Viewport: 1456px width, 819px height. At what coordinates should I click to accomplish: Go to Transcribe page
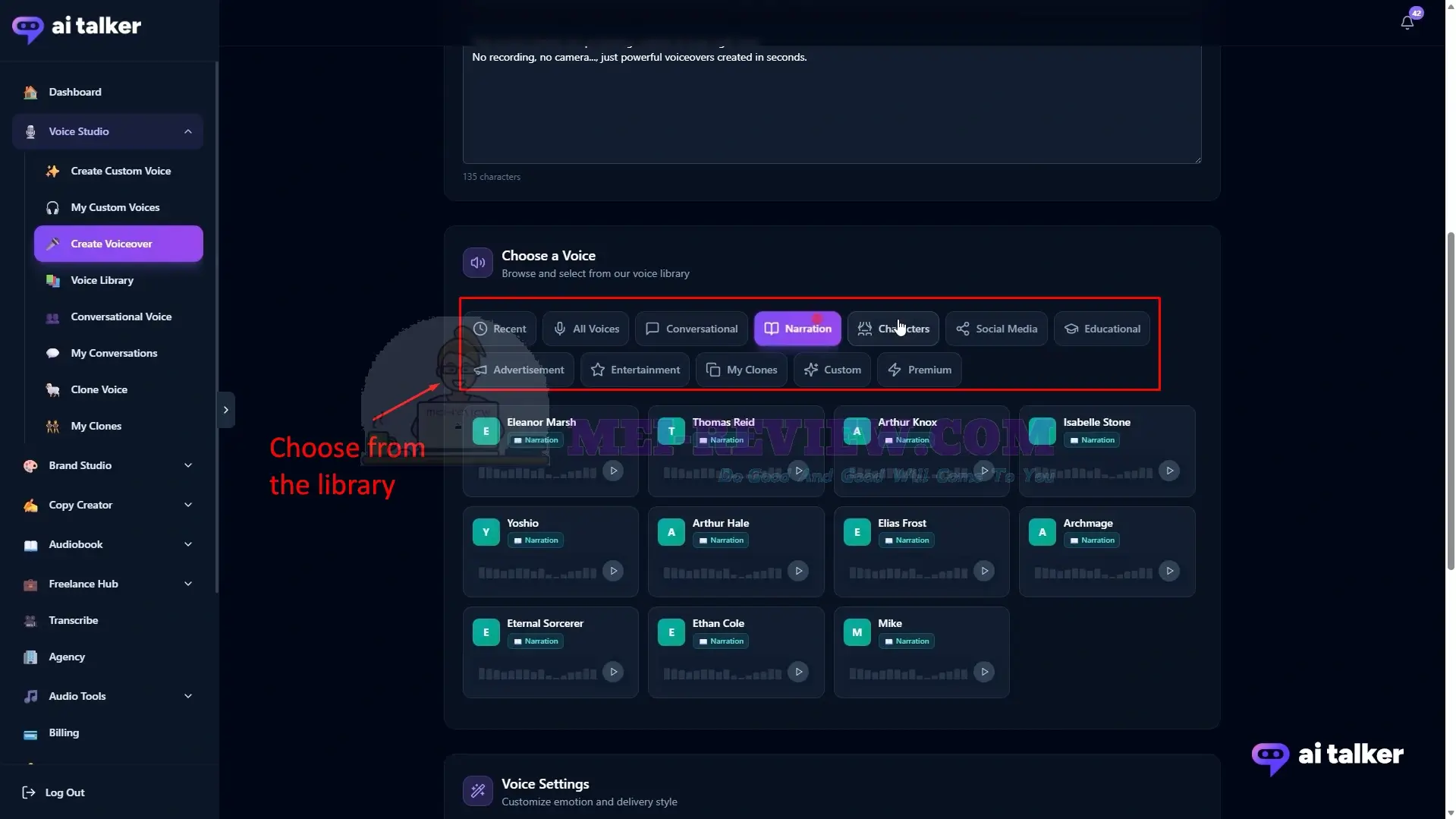click(108, 620)
